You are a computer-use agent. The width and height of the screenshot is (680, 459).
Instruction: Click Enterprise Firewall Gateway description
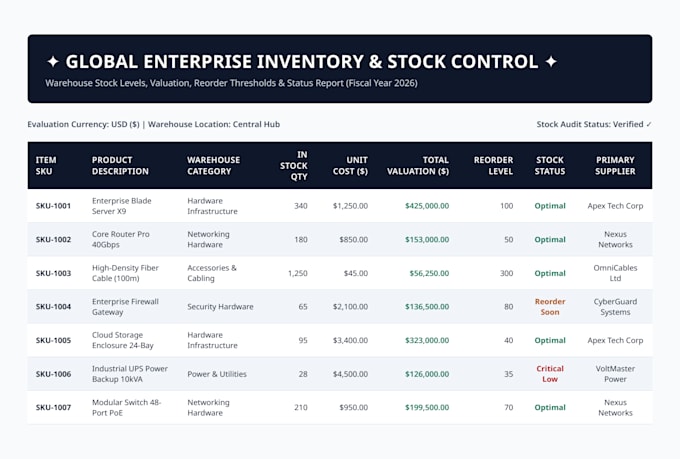(x=125, y=307)
